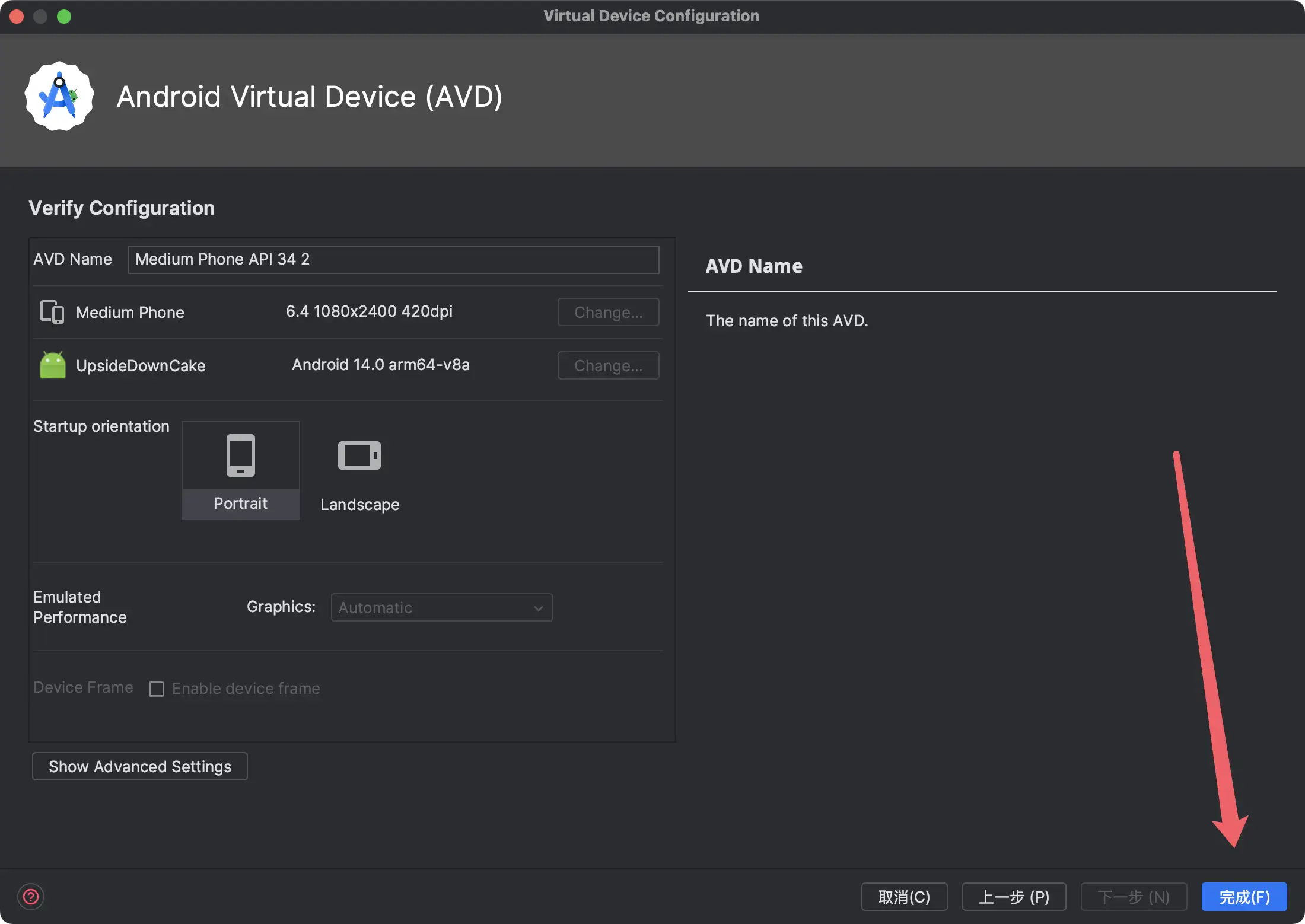Click "The name of this AVD." description
The width and height of the screenshot is (1305, 924).
(x=787, y=321)
